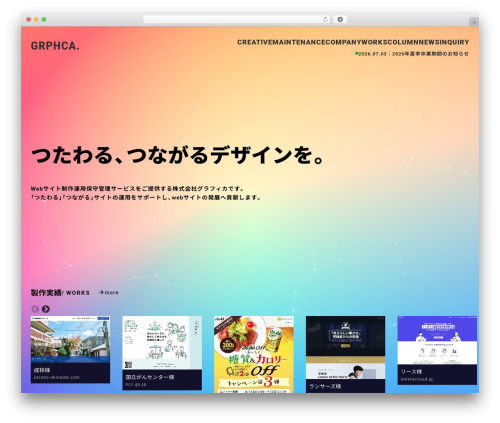Click the 製作実績/ WORKS heading
Screen dimensions: 500x423
pyautogui.click(x=60, y=293)
